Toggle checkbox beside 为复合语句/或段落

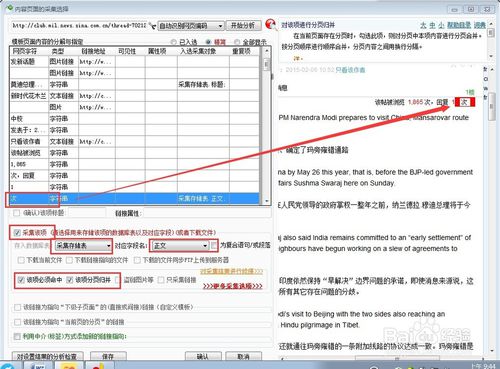[214, 245]
